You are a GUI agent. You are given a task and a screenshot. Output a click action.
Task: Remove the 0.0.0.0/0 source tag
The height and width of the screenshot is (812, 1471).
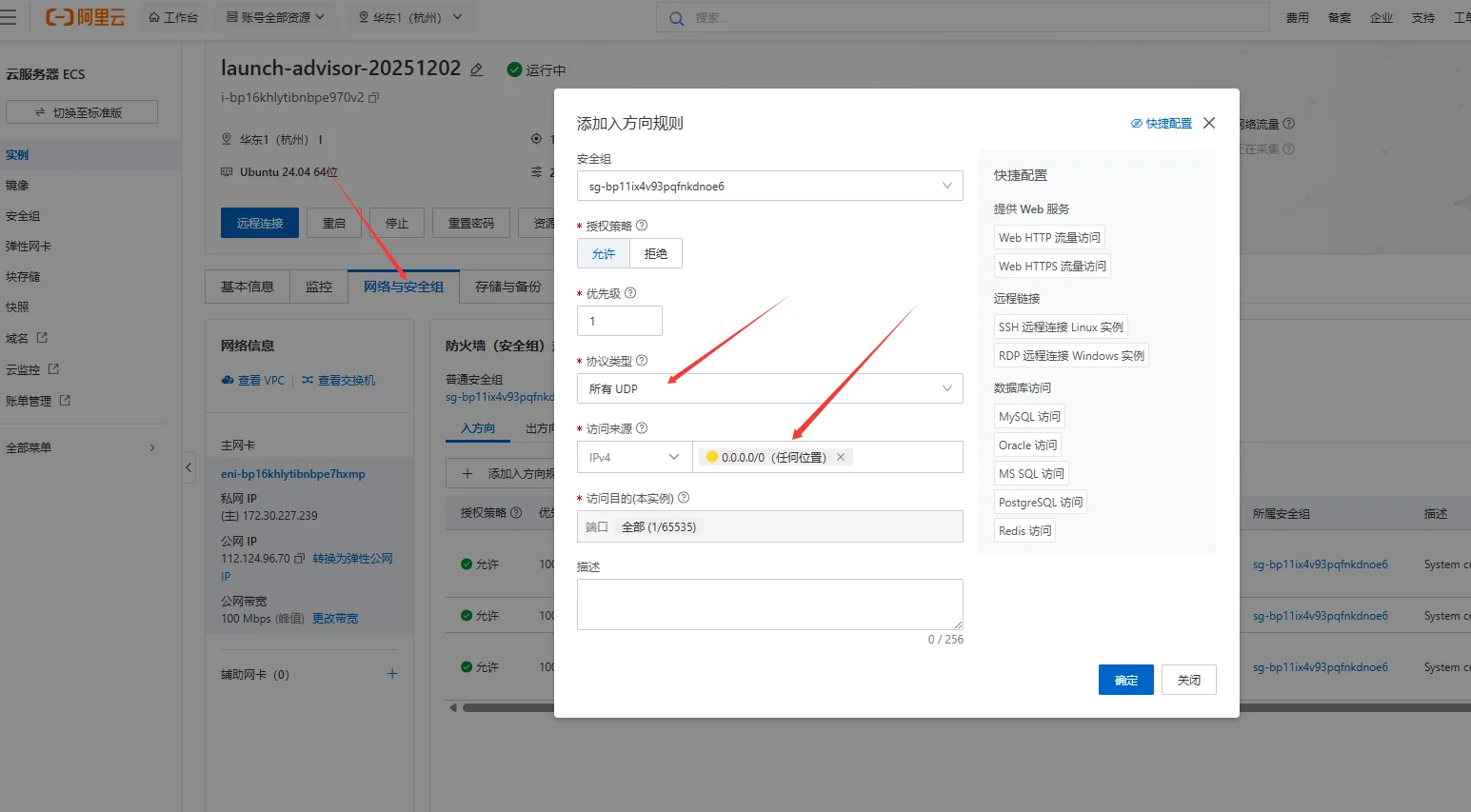[841, 457]
